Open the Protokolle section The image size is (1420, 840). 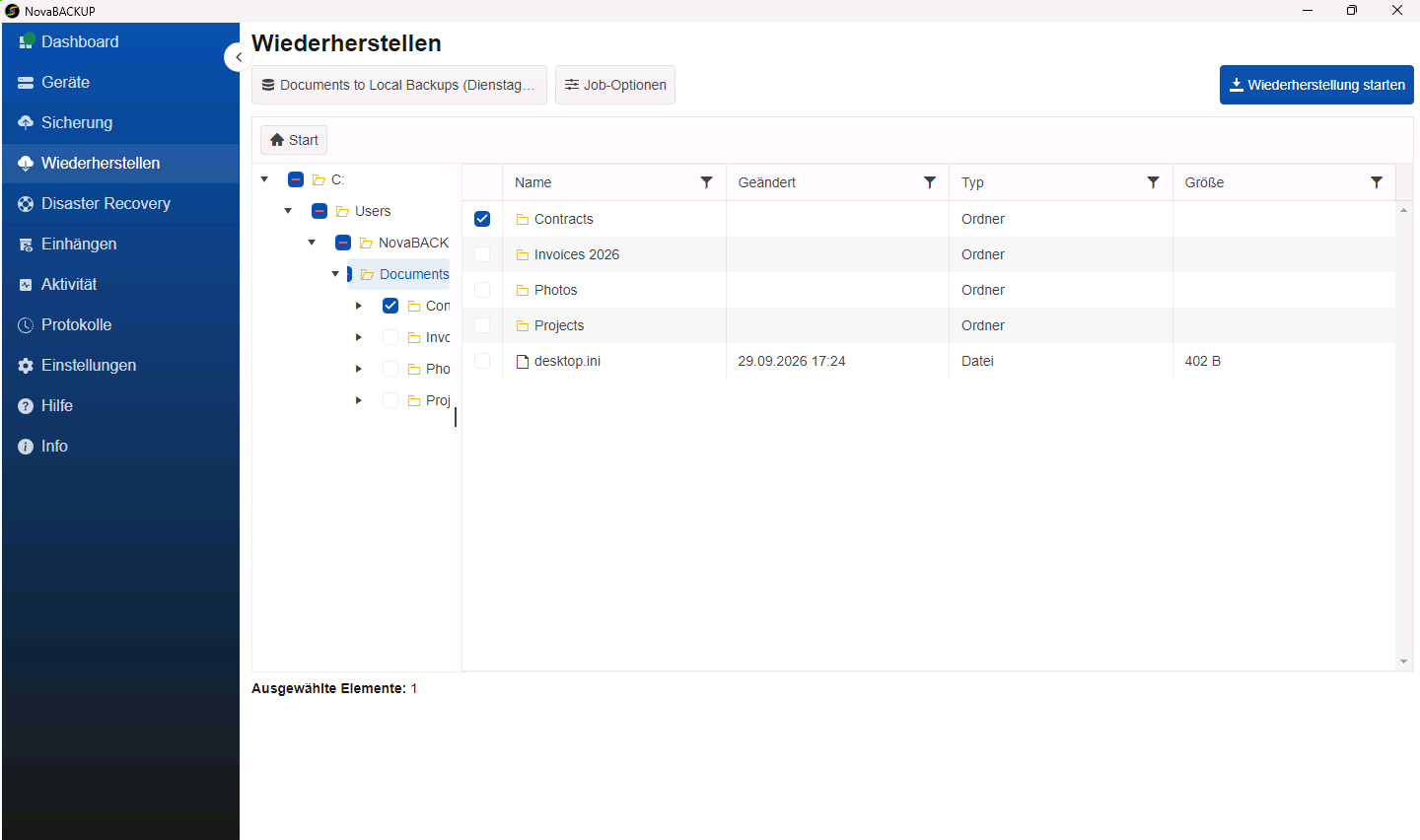(x=120, y=325)
